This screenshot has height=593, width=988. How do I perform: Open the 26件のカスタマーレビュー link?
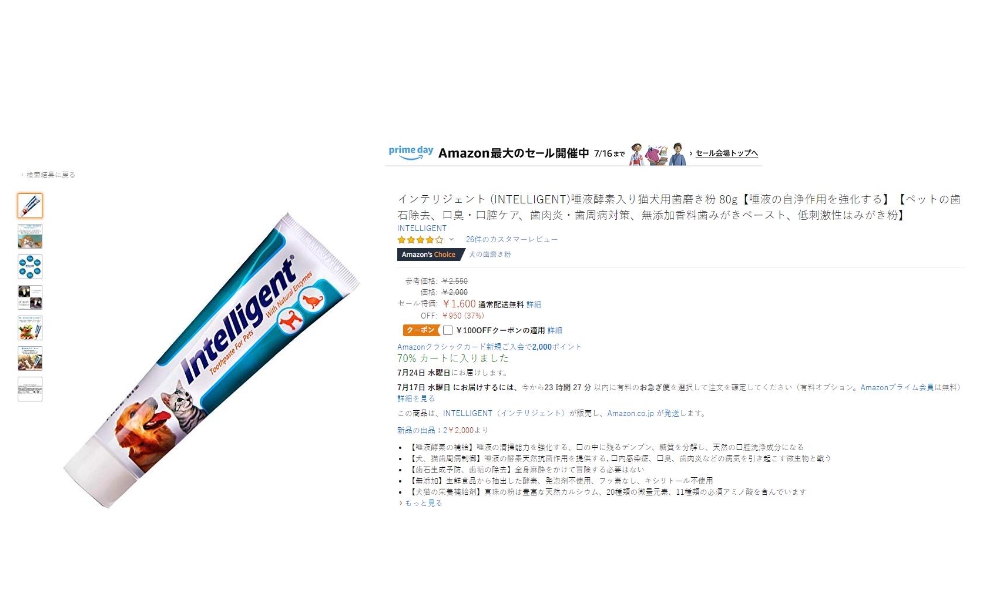click(512, 239)
